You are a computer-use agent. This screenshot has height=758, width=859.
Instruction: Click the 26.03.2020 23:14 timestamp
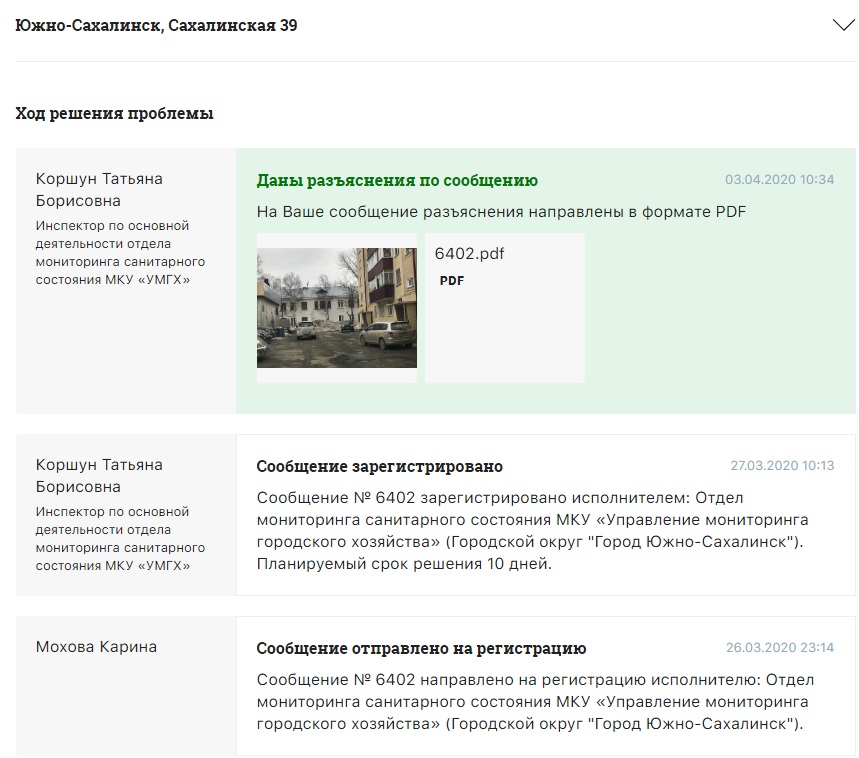[779, 648]
